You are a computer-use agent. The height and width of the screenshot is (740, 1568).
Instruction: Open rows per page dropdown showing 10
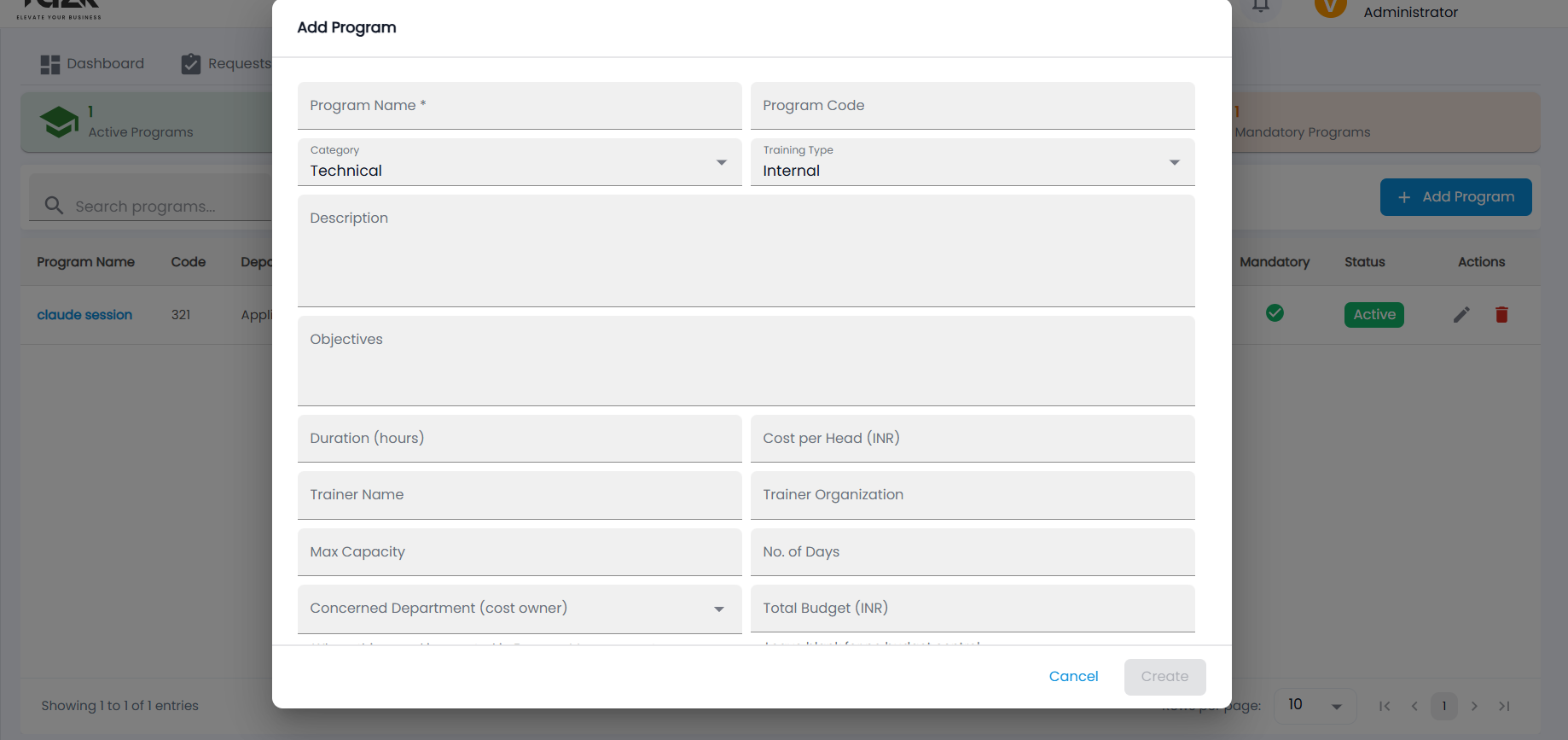pos(1315,705)
